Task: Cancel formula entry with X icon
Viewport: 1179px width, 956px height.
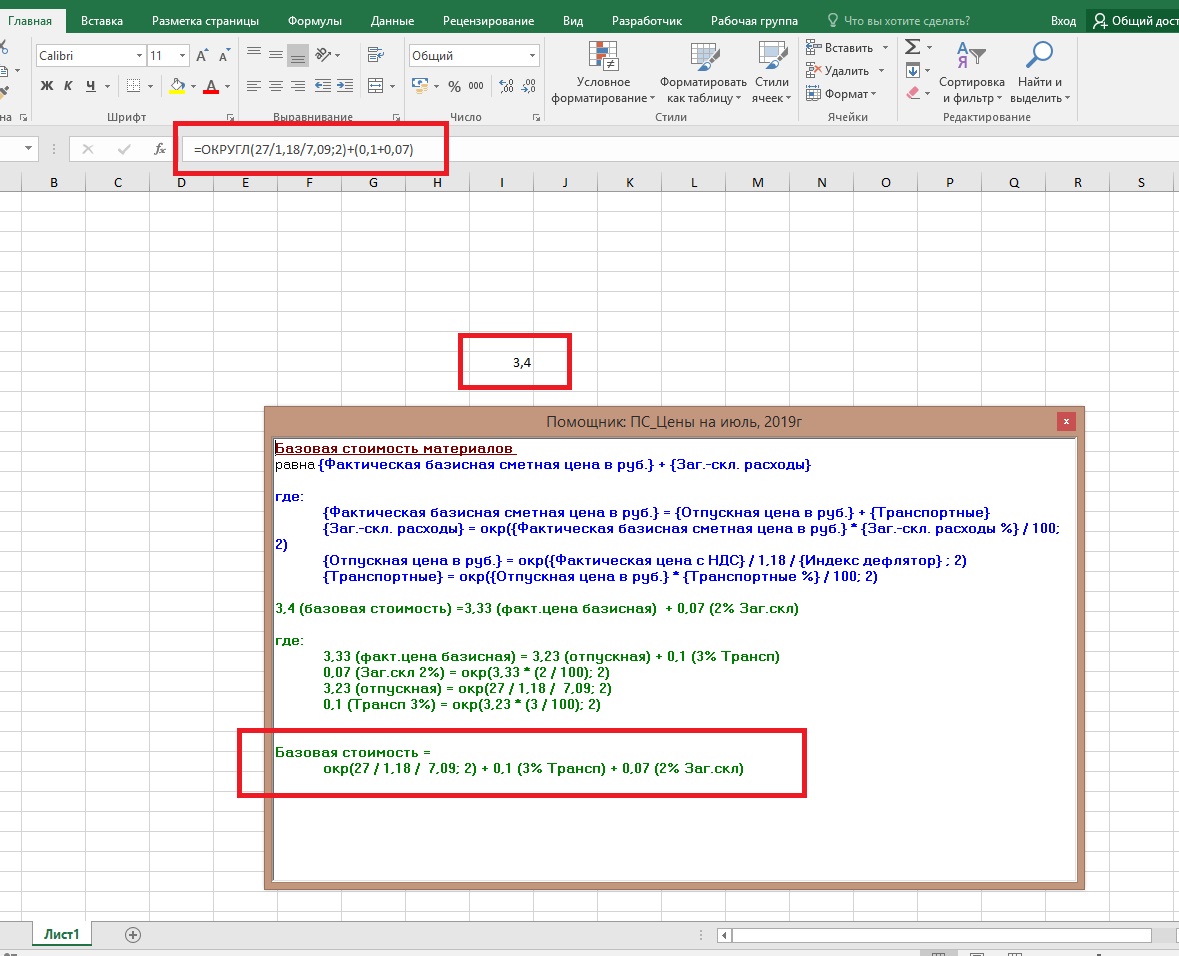Action: click(x=88, y=149)
